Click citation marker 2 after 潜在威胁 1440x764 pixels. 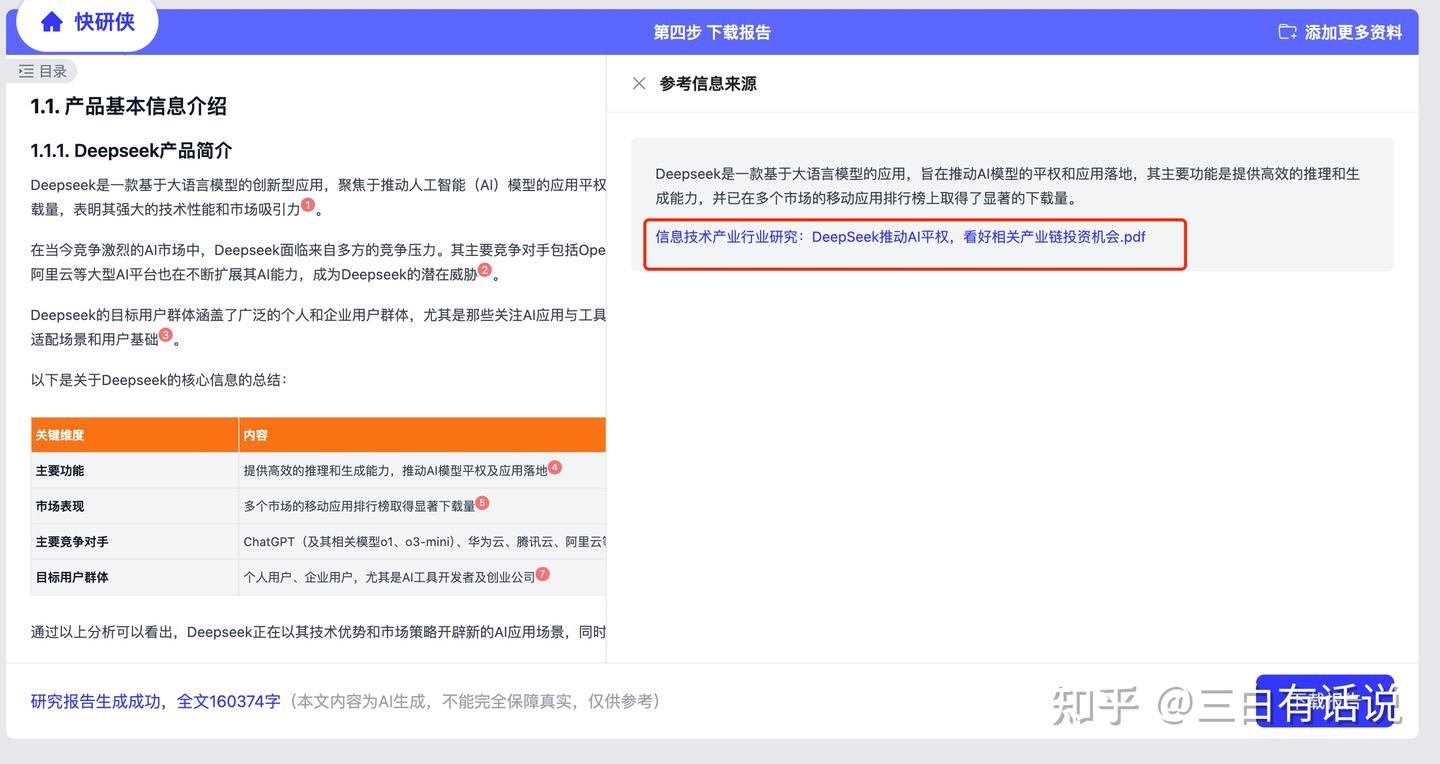485,269
